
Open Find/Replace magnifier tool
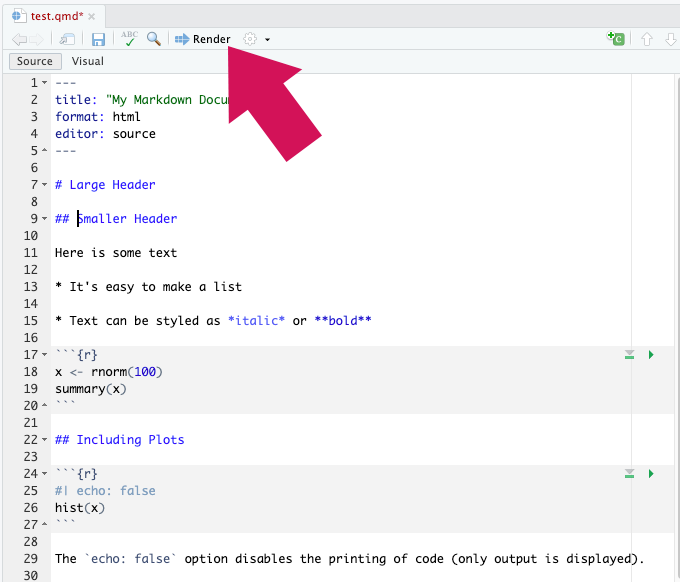click(x=154, y=39)
